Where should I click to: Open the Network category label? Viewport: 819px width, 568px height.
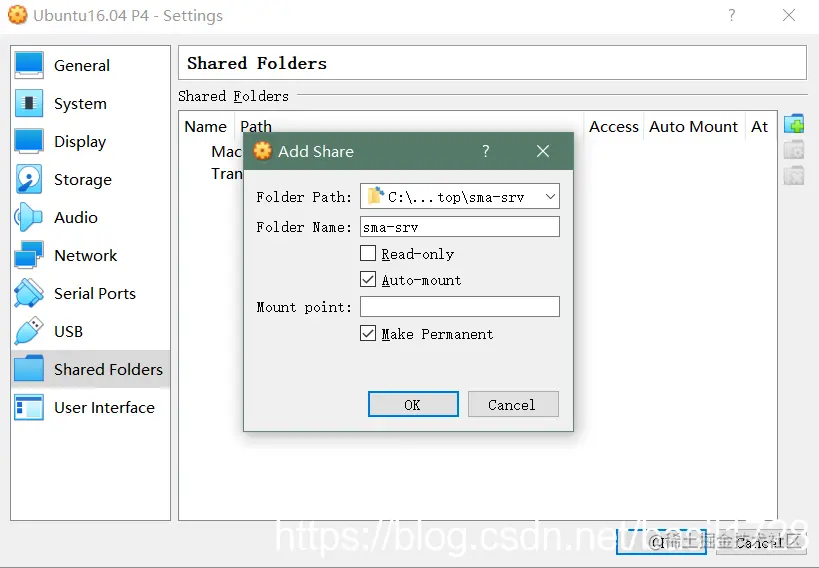click(x=86, y=256)
